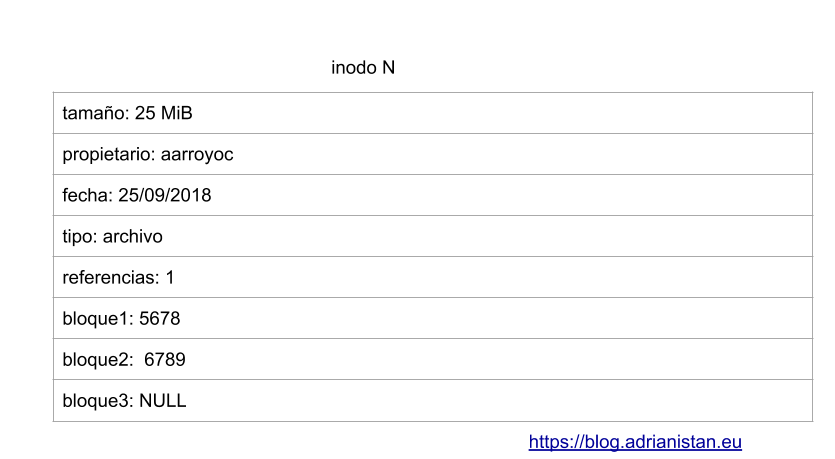
Task: Select the owner name "aarroyoc"
Action: (197, 155)
